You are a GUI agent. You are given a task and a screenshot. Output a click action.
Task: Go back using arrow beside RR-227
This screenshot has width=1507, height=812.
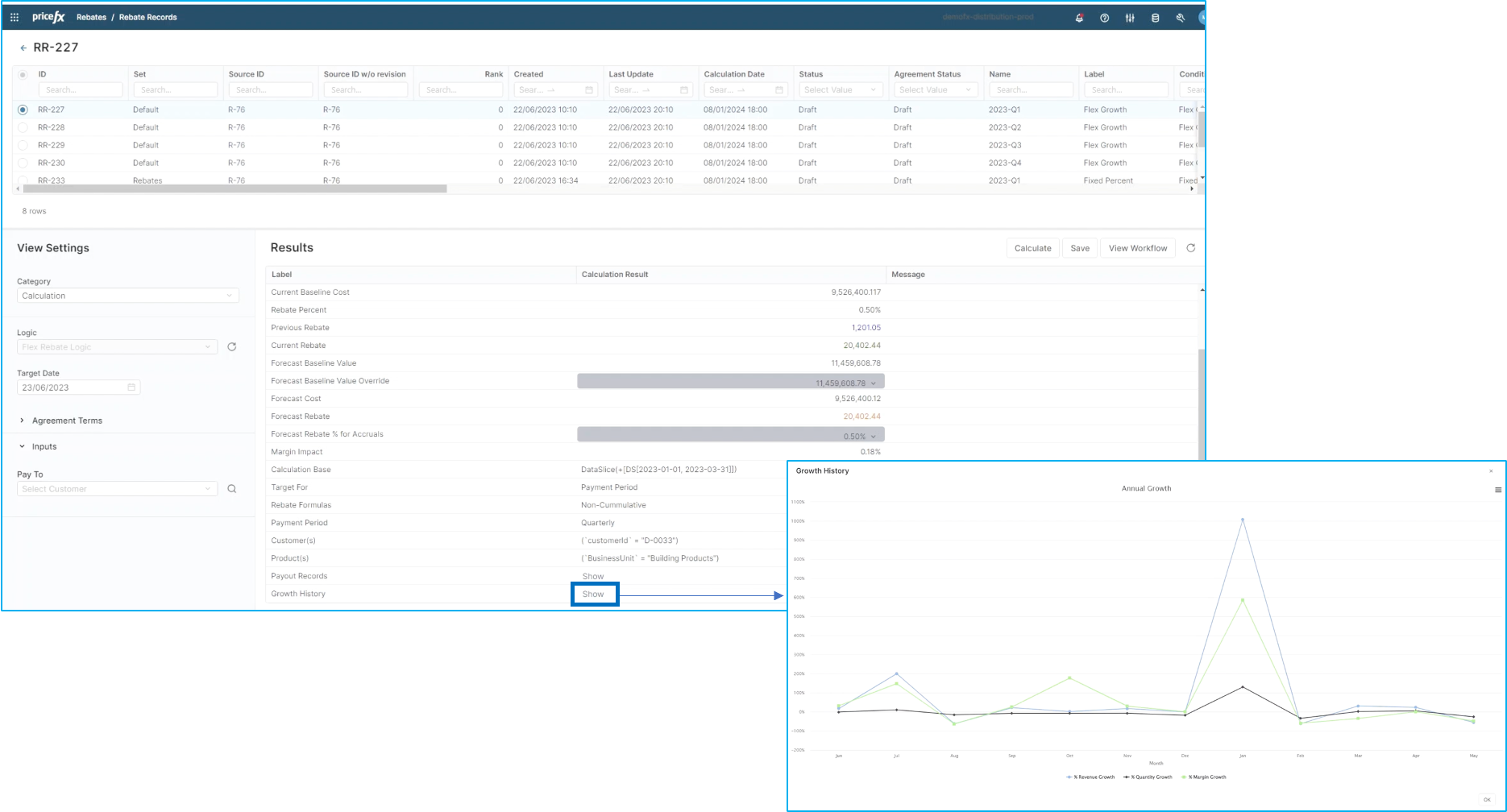23,48
